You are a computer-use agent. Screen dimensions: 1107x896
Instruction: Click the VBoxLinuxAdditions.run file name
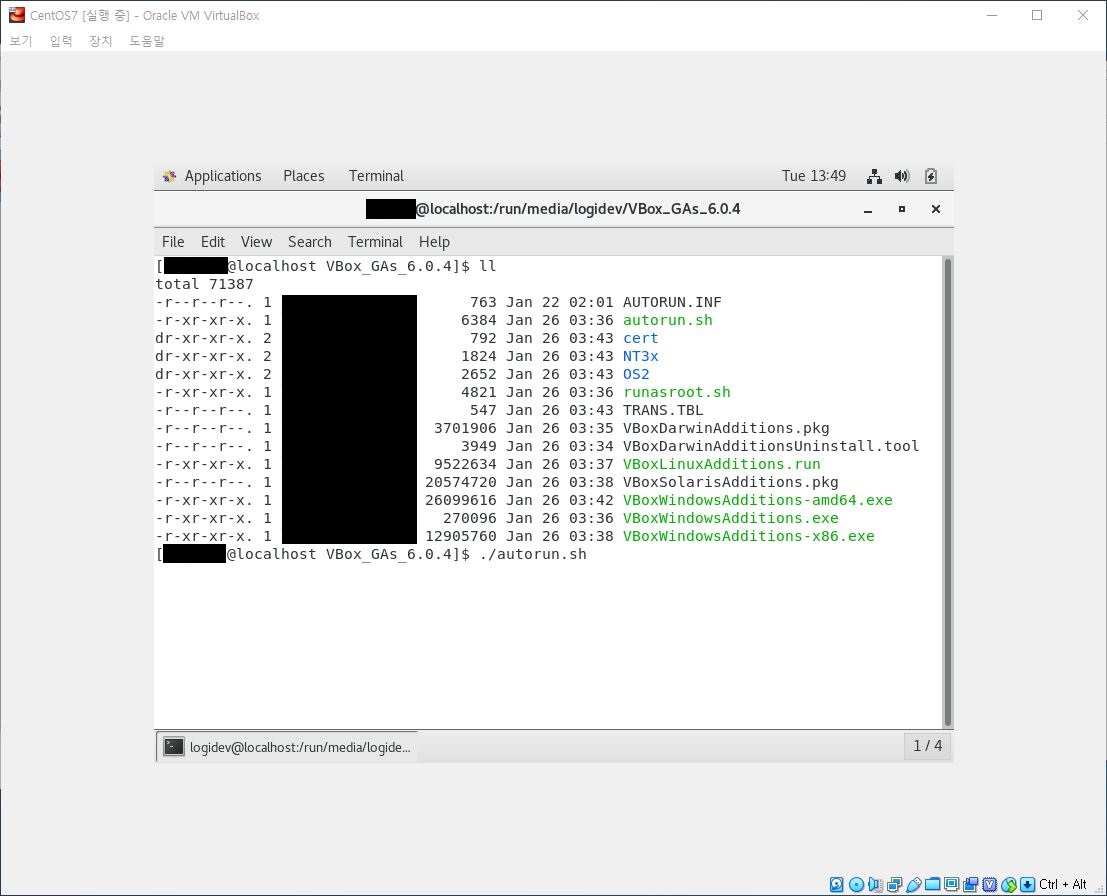click(x=722, y=464)
